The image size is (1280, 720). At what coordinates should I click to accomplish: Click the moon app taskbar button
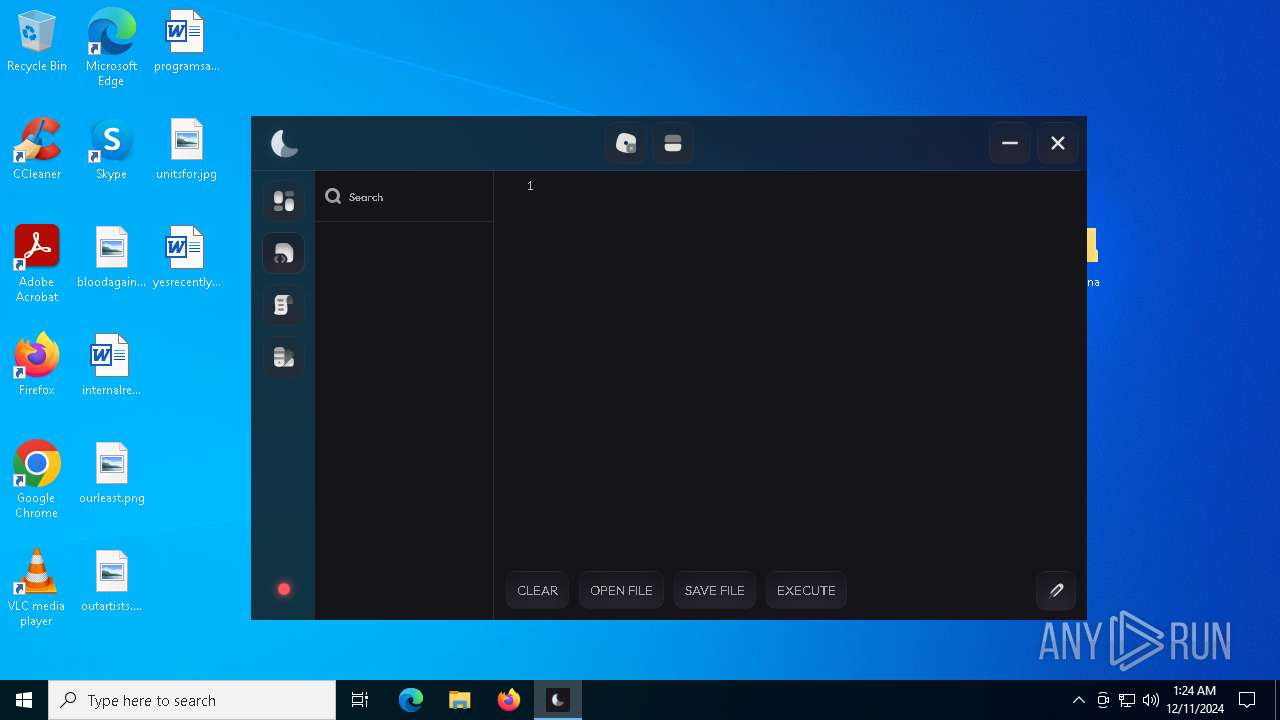point(558,700)
